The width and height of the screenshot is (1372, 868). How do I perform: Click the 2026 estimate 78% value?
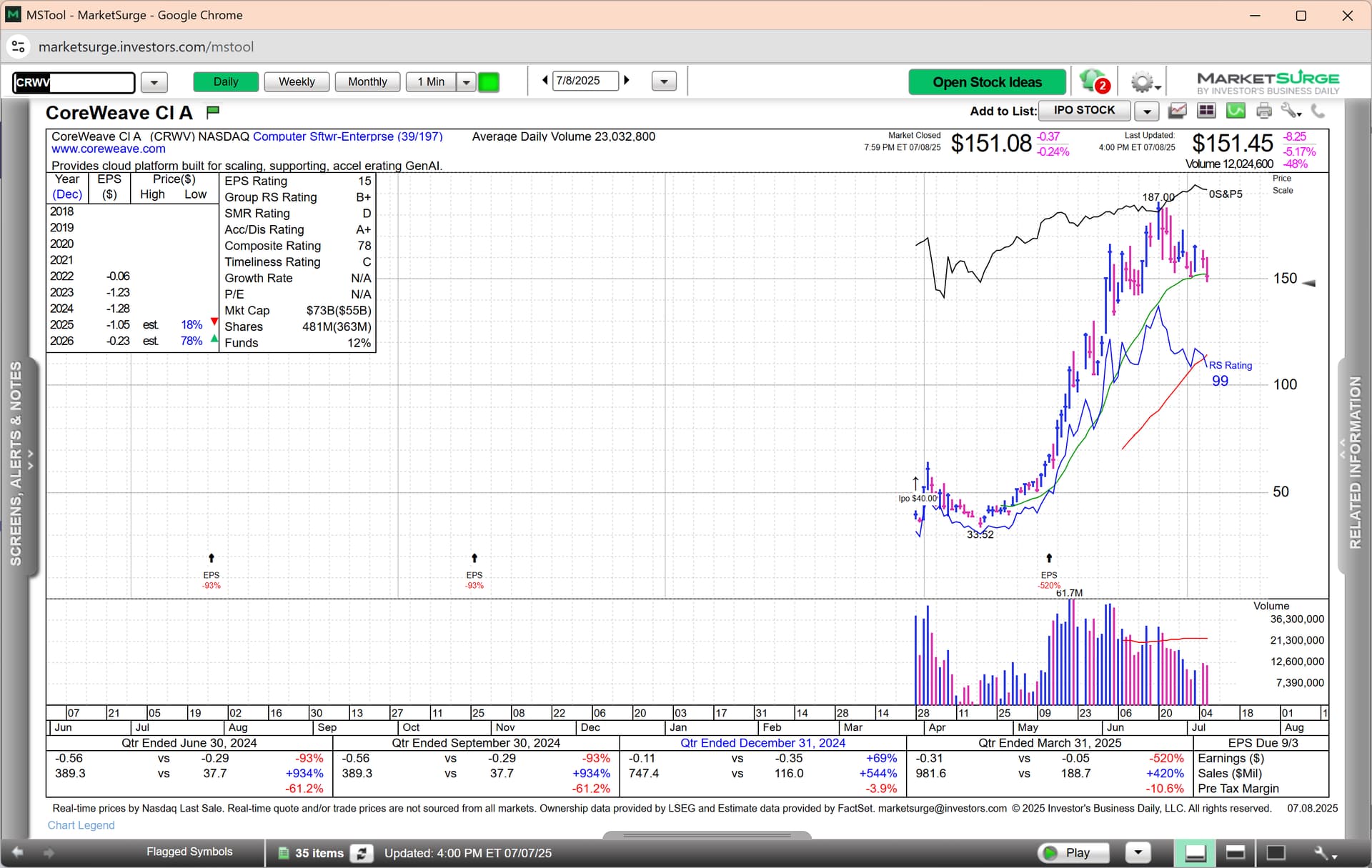(x=192, y=341)
